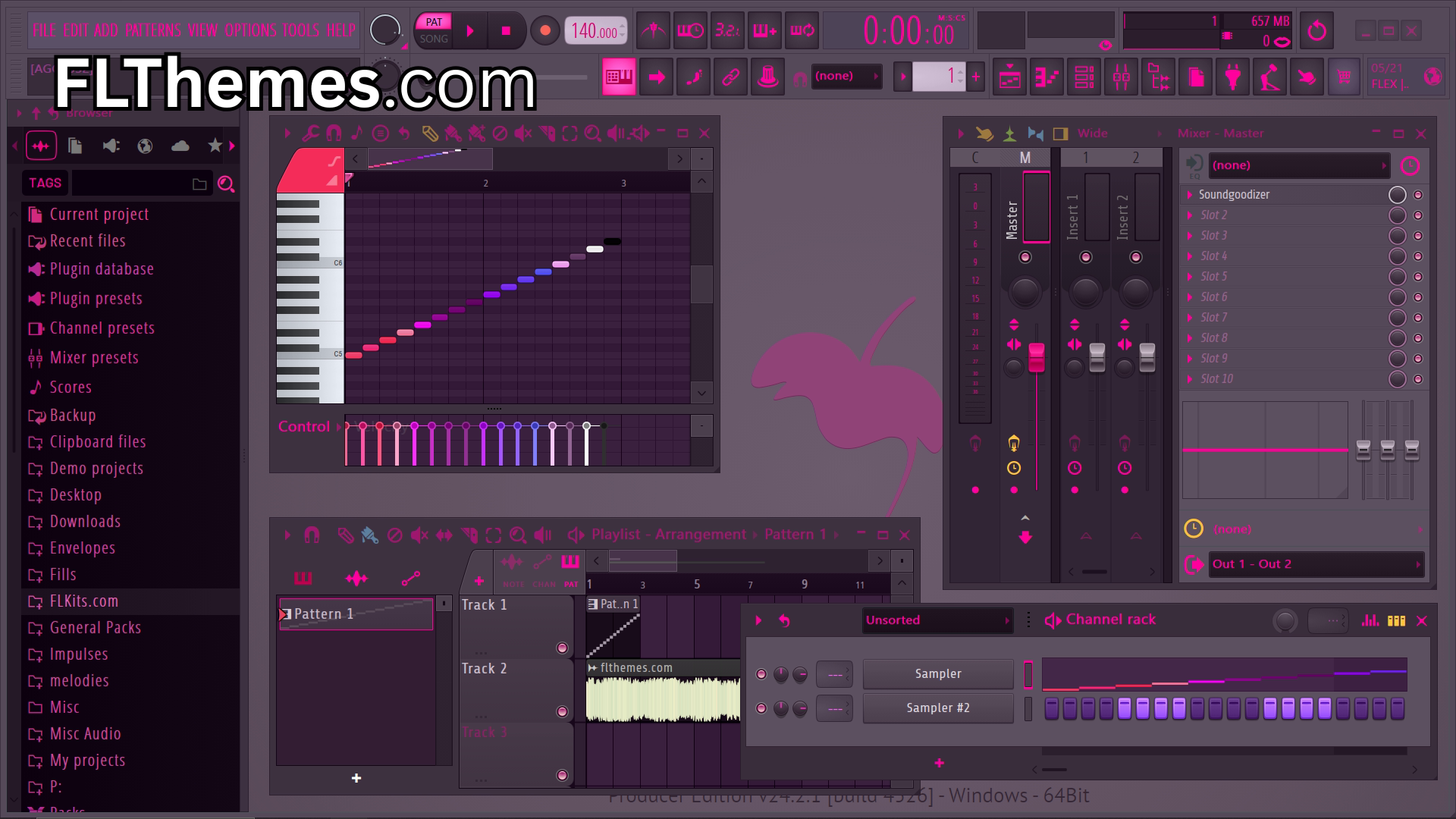The height and width of the screenshot is (819, 1456).
Task: Open the main toolbar pattern selector dropdown showing (none)
Action: (x=846, y=76)
